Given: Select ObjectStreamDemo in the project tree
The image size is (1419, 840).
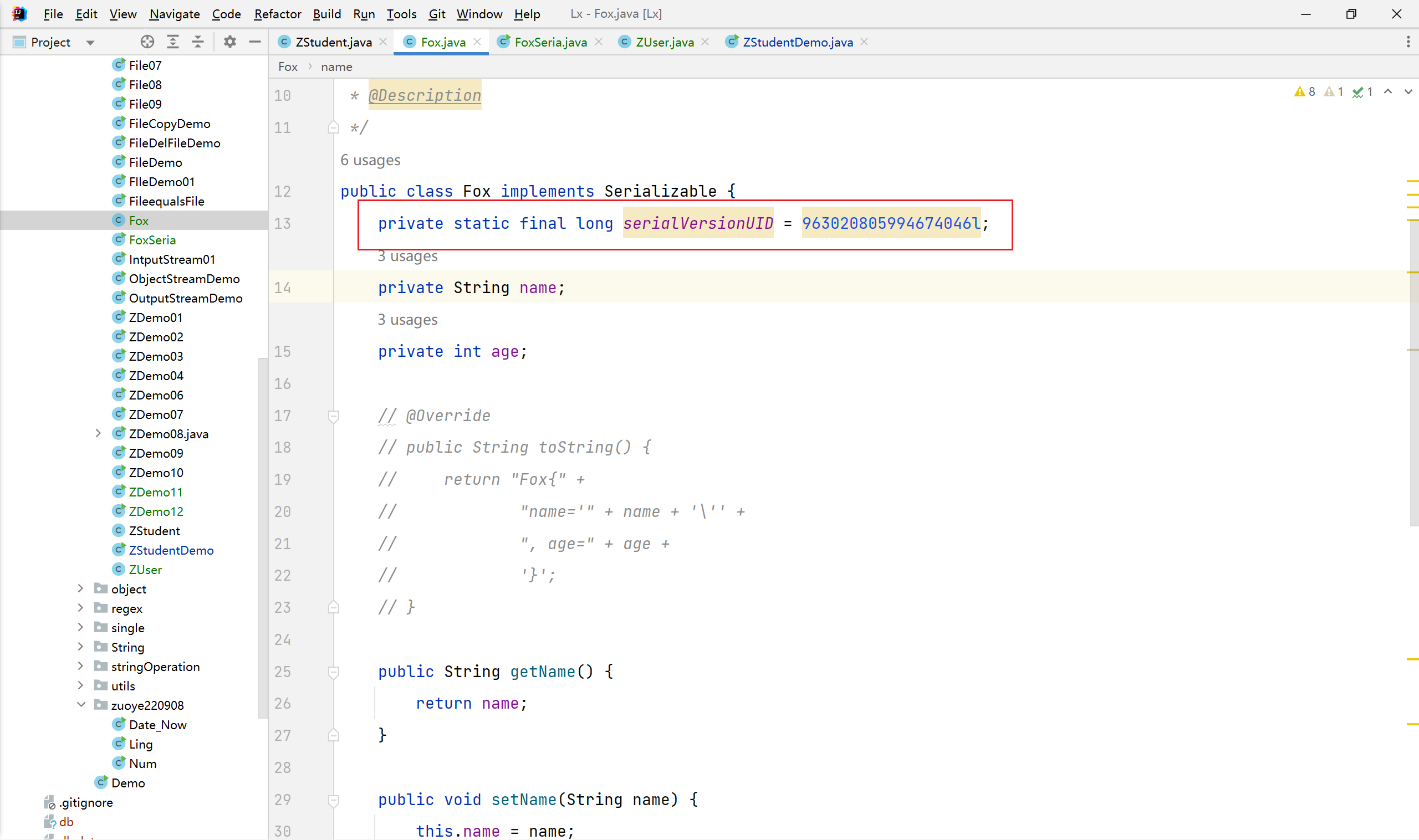Looking at the screenshot, I should (184, 279).
